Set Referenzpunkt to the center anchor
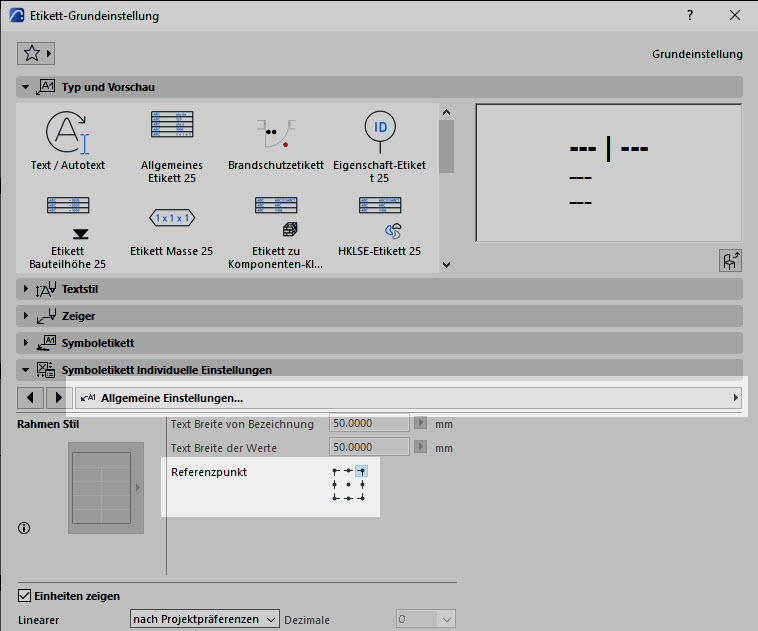Screen dimensions: 758x631 coord(349,484)
